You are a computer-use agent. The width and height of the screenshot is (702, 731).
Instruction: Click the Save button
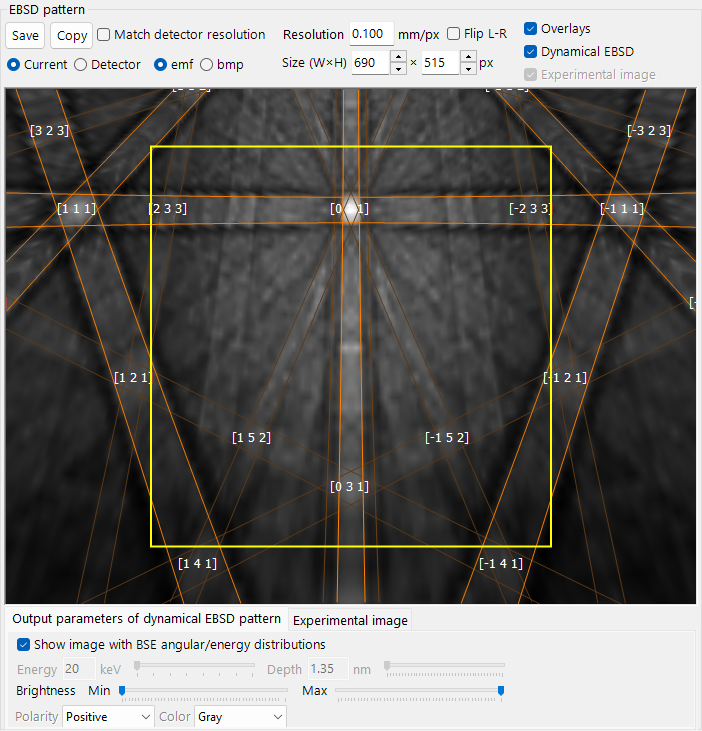pyautogui.click(x=25, y=35)
